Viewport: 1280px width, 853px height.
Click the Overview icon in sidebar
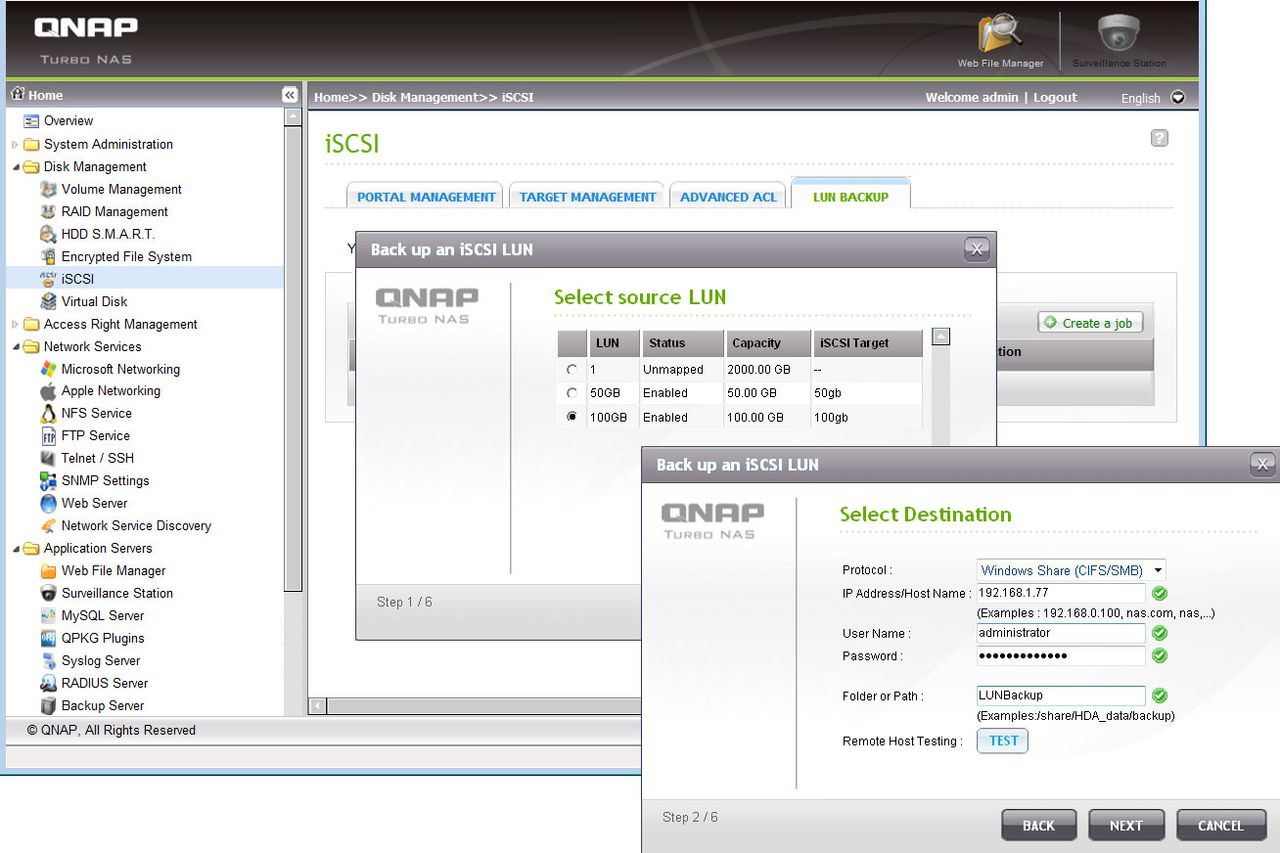31,121
